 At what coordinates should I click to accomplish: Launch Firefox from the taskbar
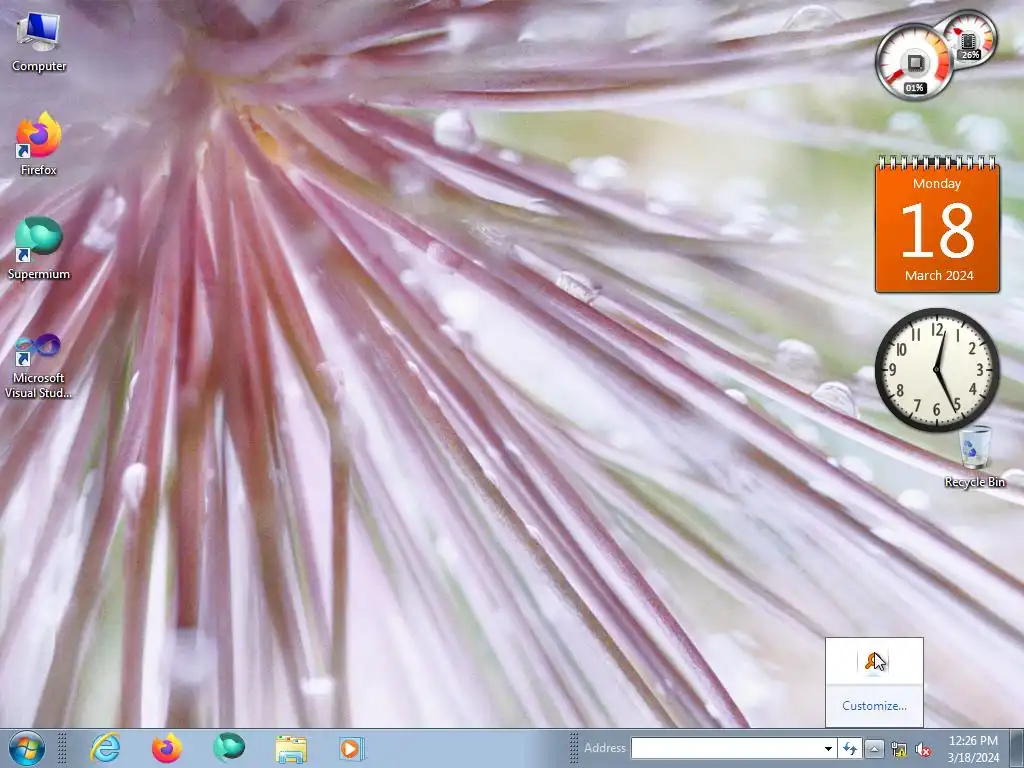pos(167,748)
